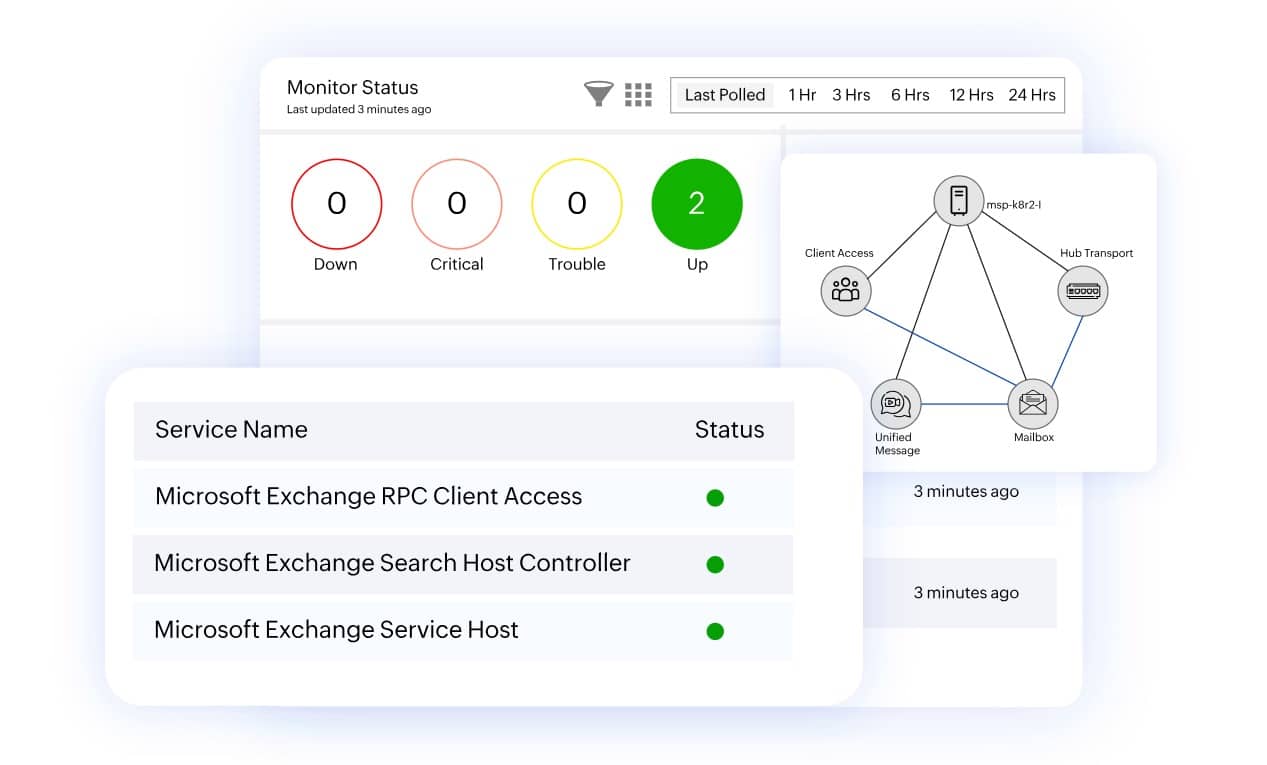
Task: Click the Trouble status circle
Action: pyautogui.click(x=577, y=204)
